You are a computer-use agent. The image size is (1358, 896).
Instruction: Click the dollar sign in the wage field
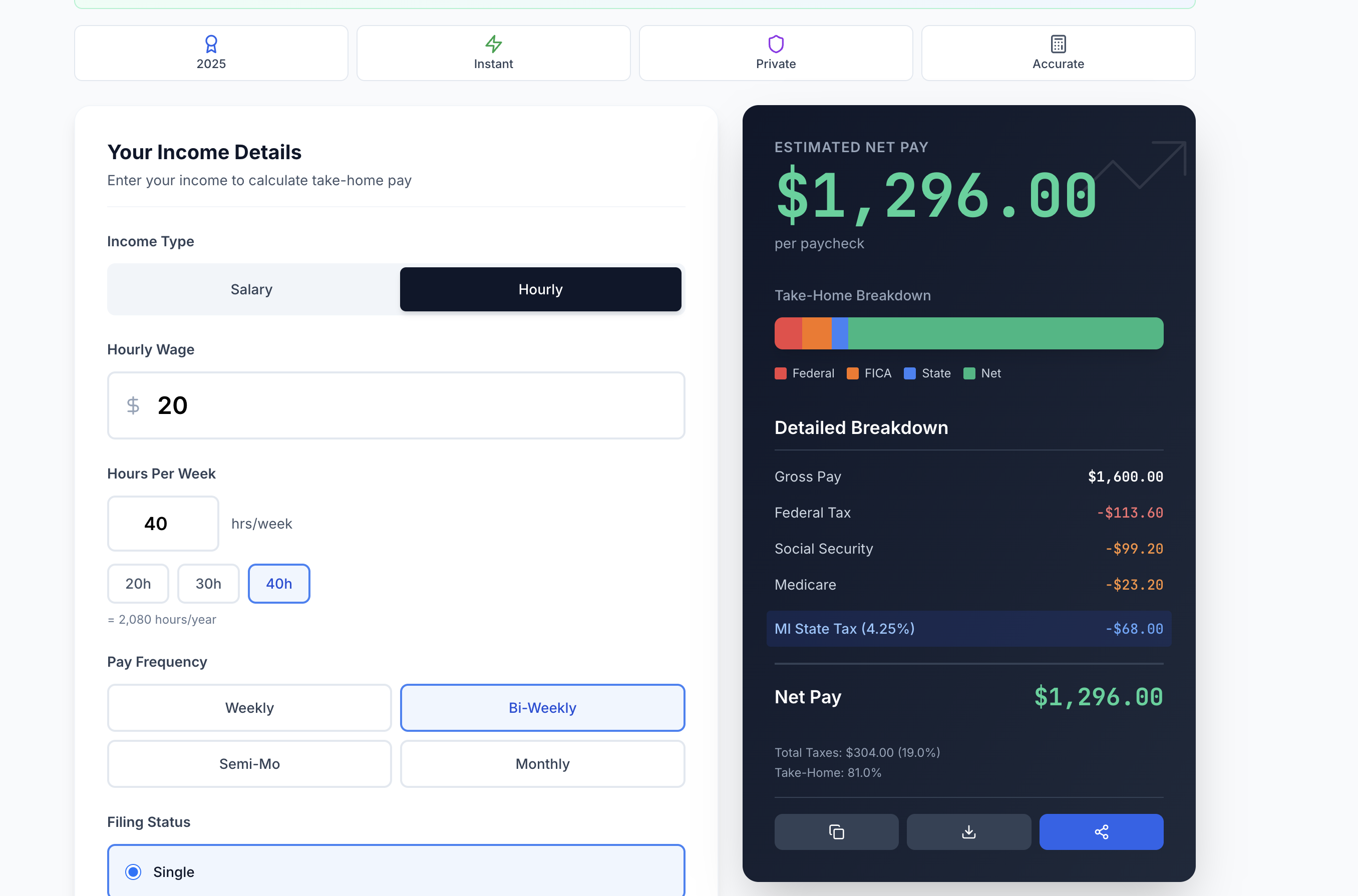(133, 406)
